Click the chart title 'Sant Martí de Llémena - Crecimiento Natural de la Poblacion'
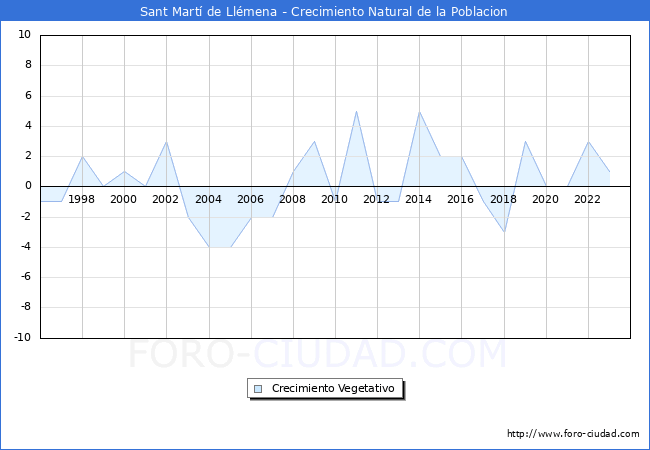Viewport: 650px width, 450px height. point(324,11)
